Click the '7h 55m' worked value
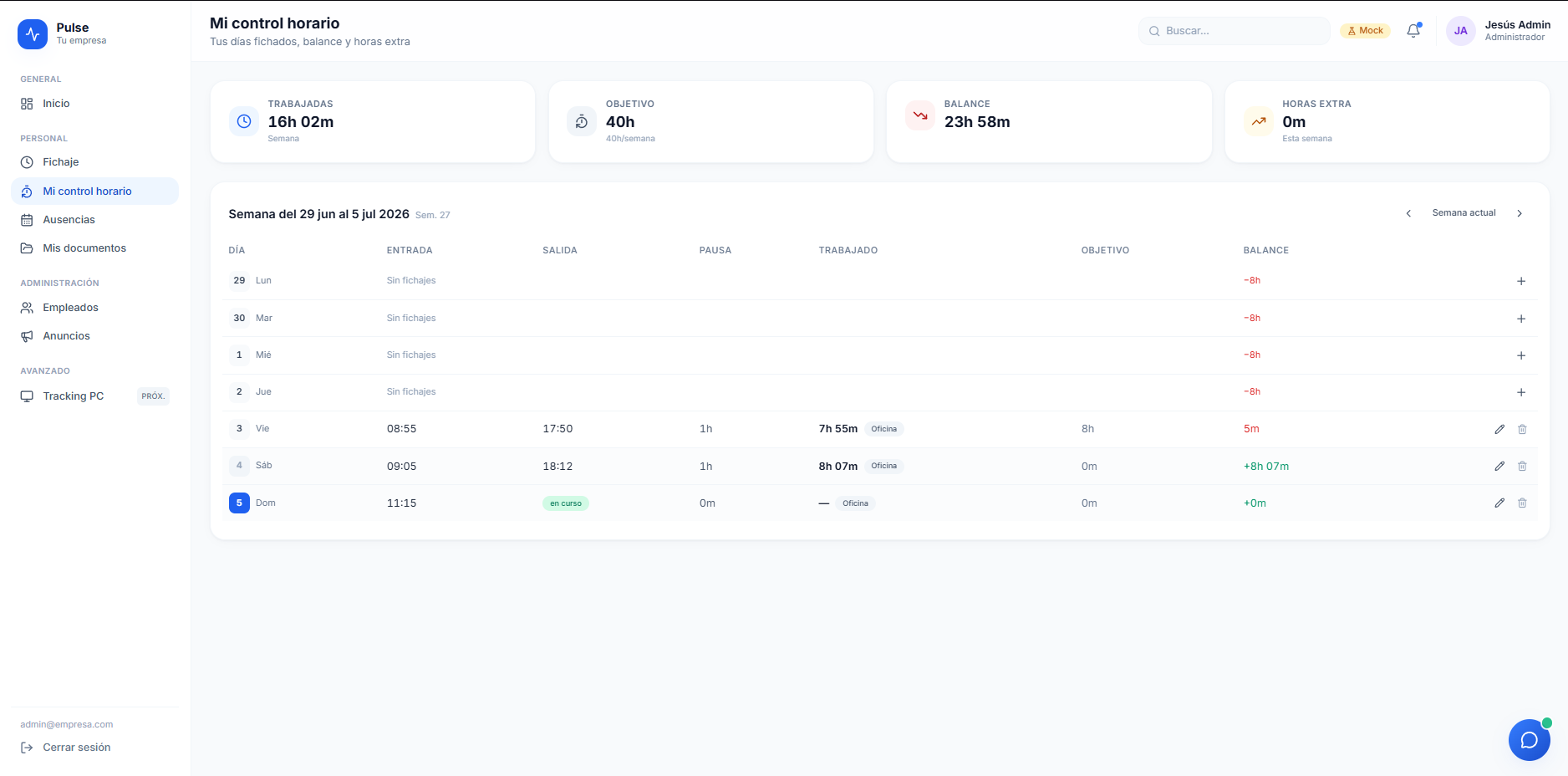This screenshot has height=776, width=1568. (x=838, y=429)
